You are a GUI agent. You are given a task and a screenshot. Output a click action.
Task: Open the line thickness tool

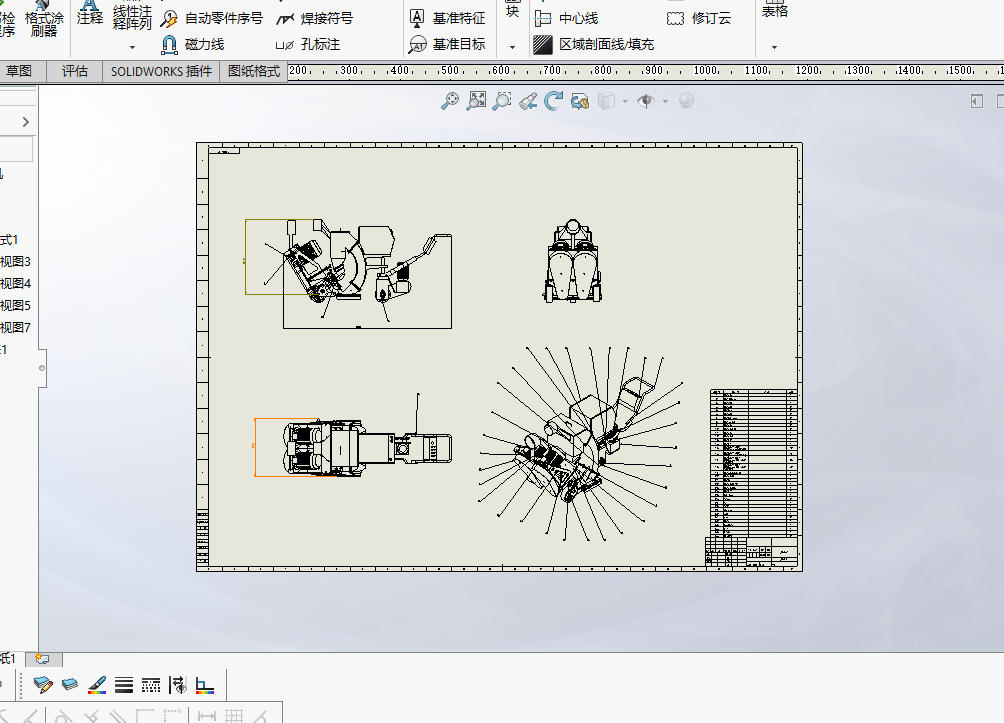tap(124, 685)
